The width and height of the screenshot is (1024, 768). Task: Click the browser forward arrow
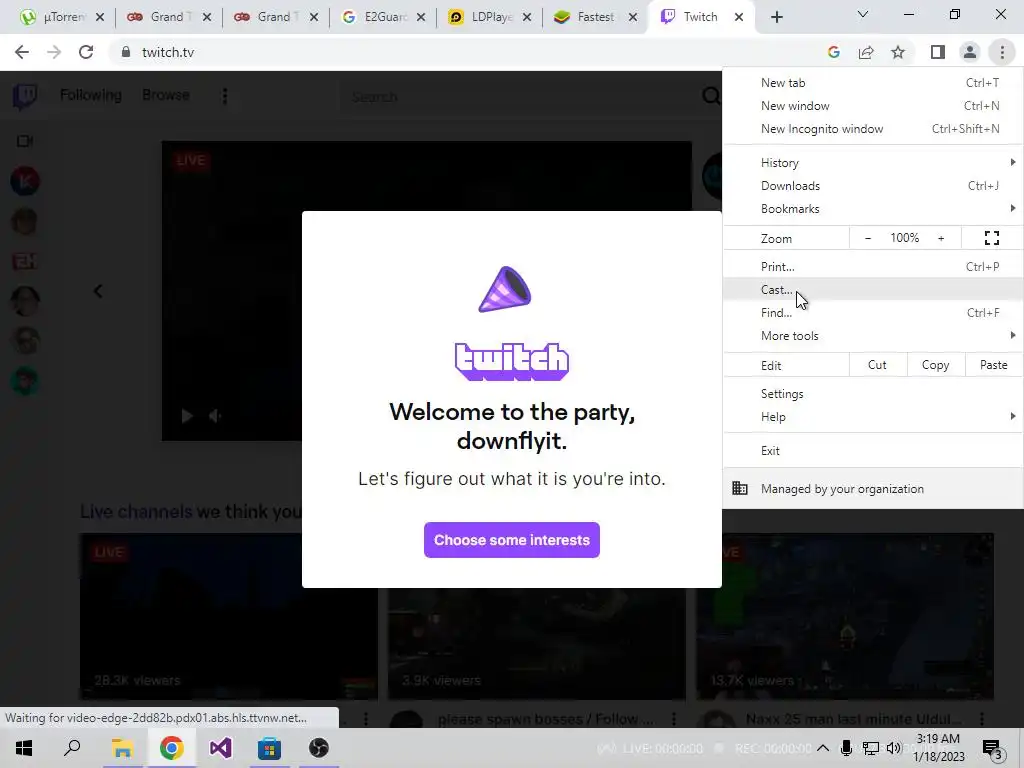[x=54, y=52]
